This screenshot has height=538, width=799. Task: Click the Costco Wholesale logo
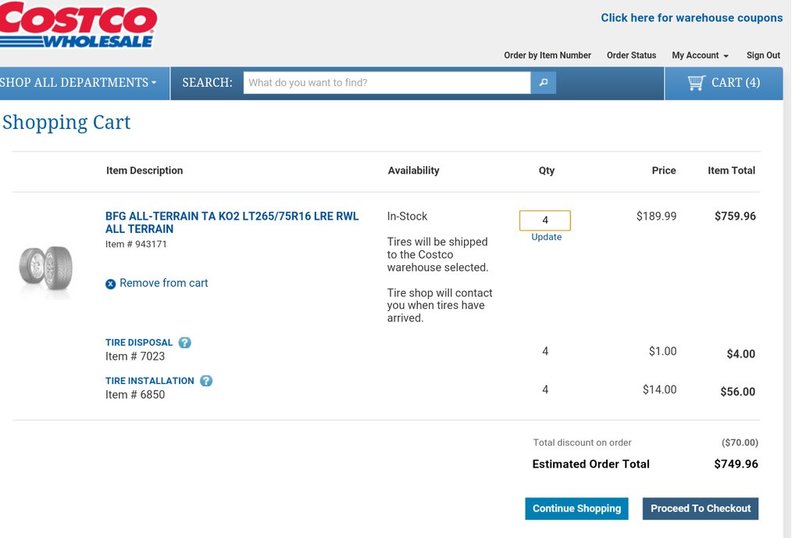77,24
